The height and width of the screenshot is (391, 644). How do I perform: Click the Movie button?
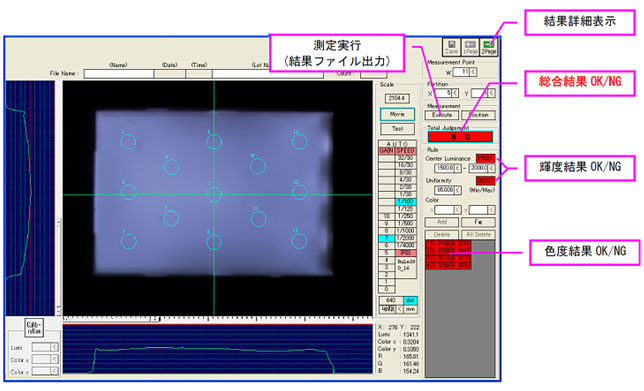coord(397,114)
